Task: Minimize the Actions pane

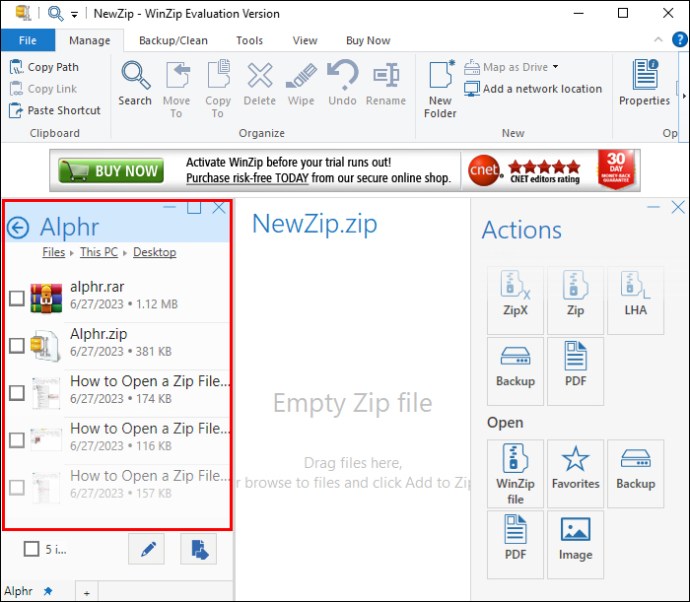Action: coord(653,207)
